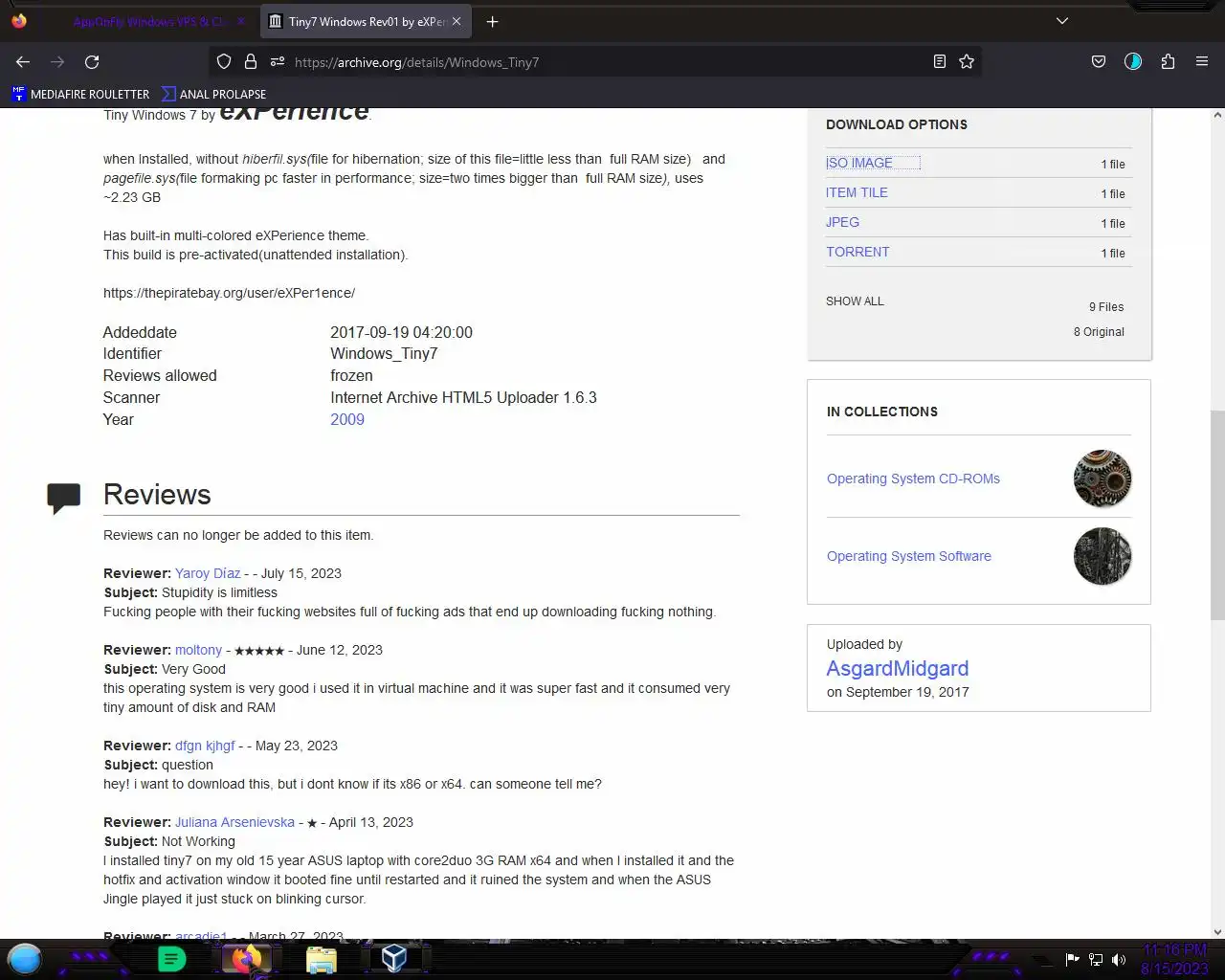Viewport: 1225px width, 980px height.
Task: Open reviewer moltony profile
Action: [x=198, y=650]
